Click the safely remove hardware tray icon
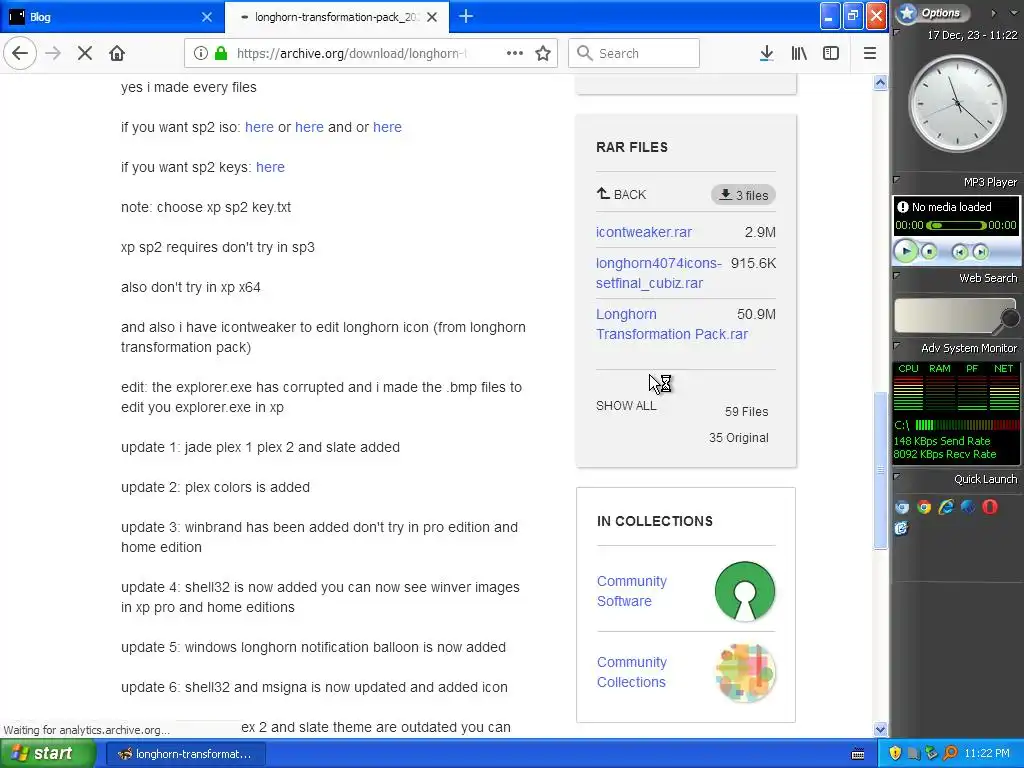 [931, 753]
